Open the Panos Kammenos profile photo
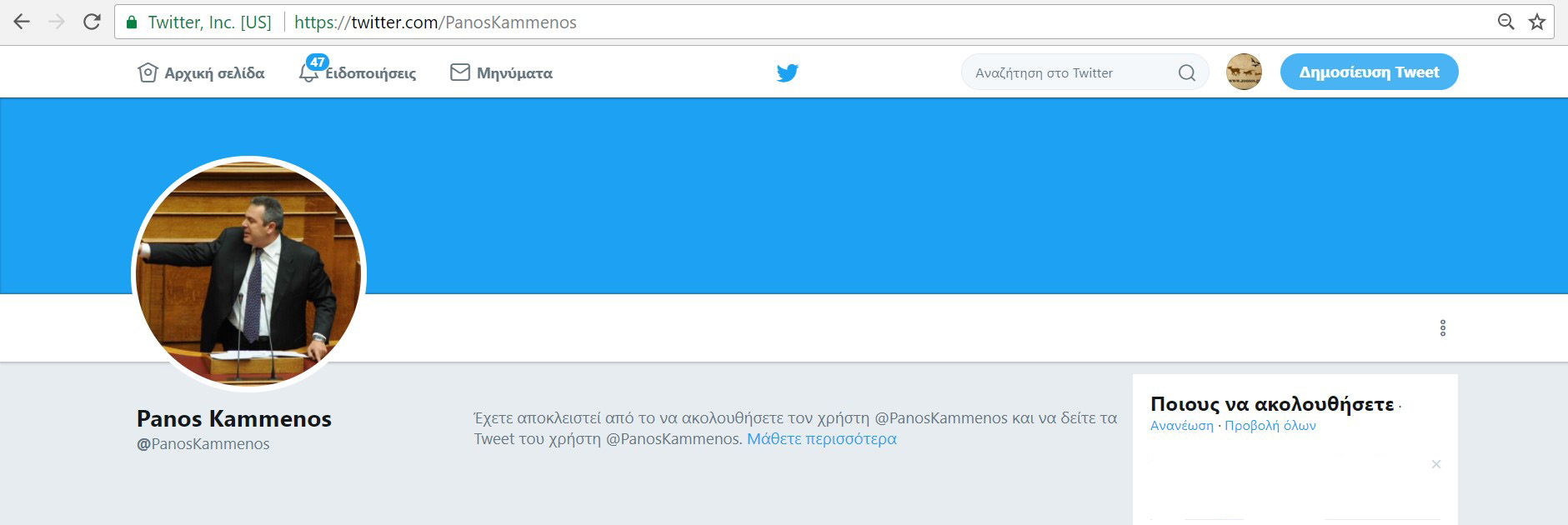 249,273
